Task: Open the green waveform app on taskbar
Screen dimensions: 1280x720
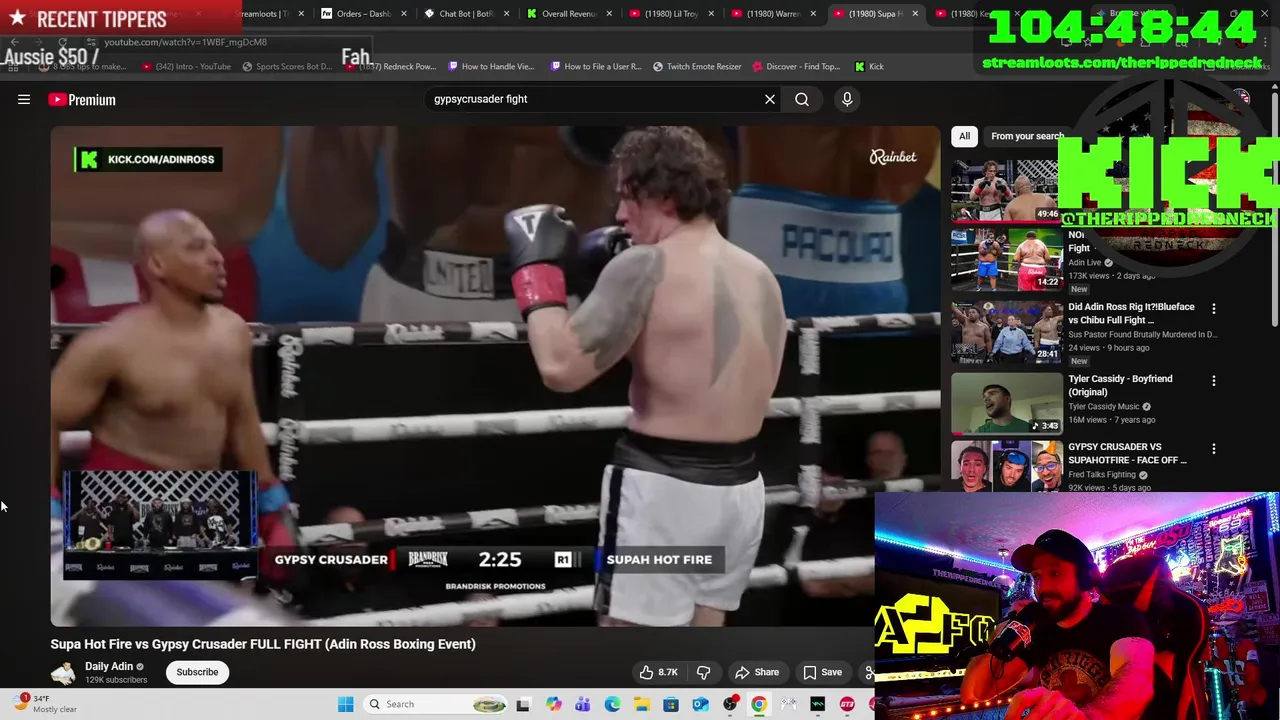Action: coord(818,704)
